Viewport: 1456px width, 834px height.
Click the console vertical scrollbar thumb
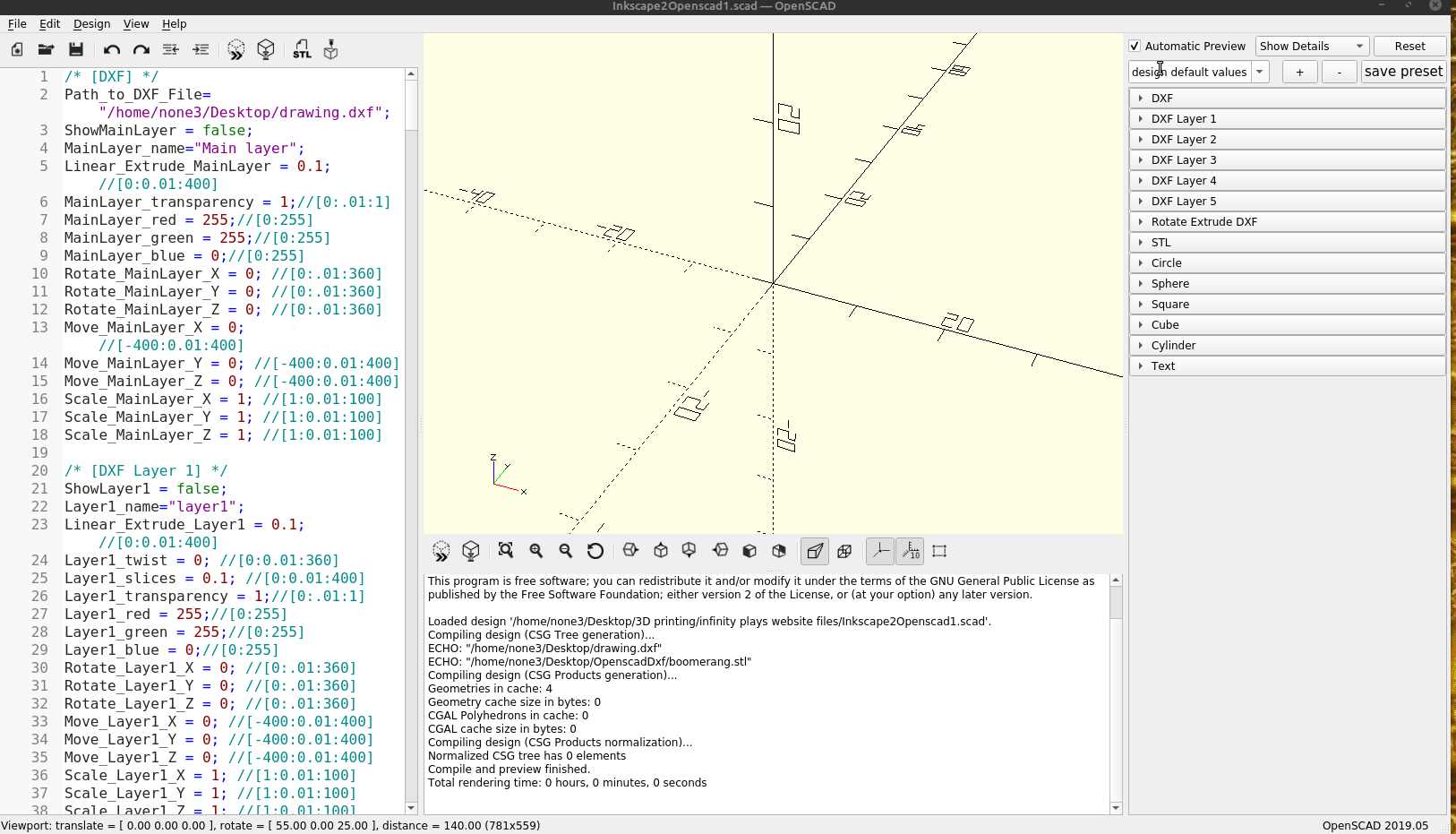[1116, 602]
